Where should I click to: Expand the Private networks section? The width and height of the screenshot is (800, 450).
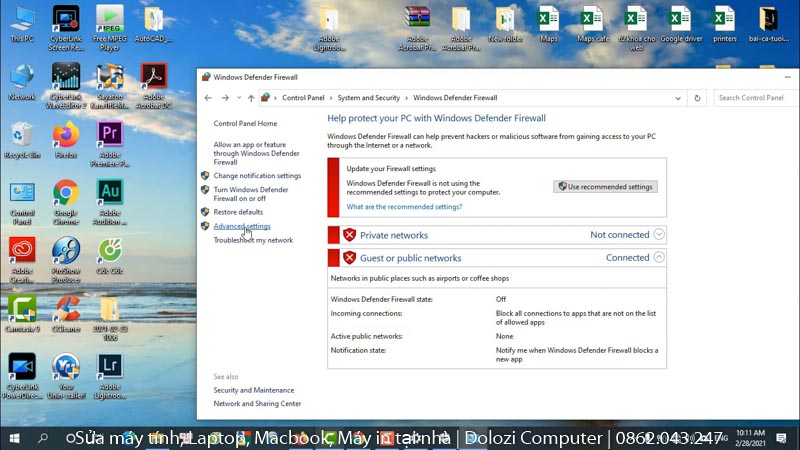click(x=658, y=235)
